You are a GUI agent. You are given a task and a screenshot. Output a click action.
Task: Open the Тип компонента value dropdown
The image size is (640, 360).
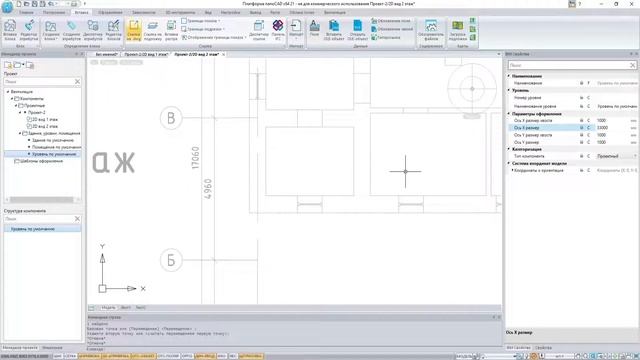635,156
